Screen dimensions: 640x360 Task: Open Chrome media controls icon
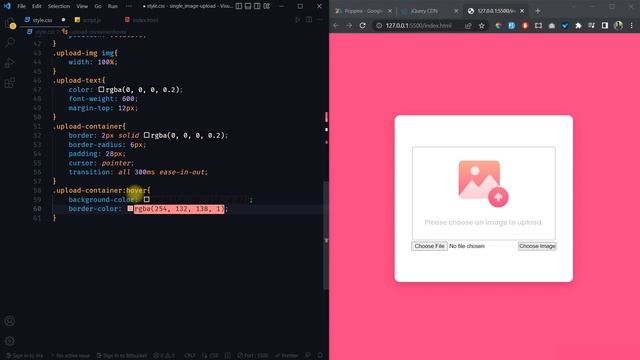[591, 25]
